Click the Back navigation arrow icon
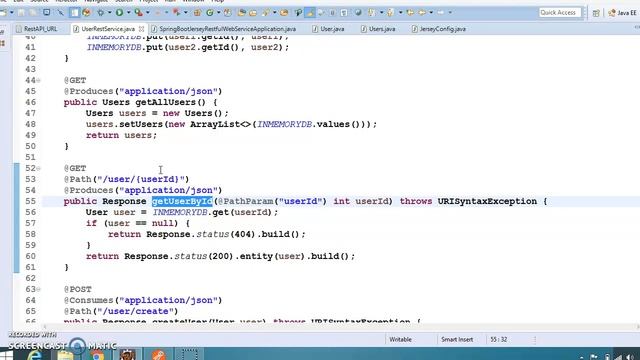This screenshot has width=640, height=360. click(x=422, y=13)
